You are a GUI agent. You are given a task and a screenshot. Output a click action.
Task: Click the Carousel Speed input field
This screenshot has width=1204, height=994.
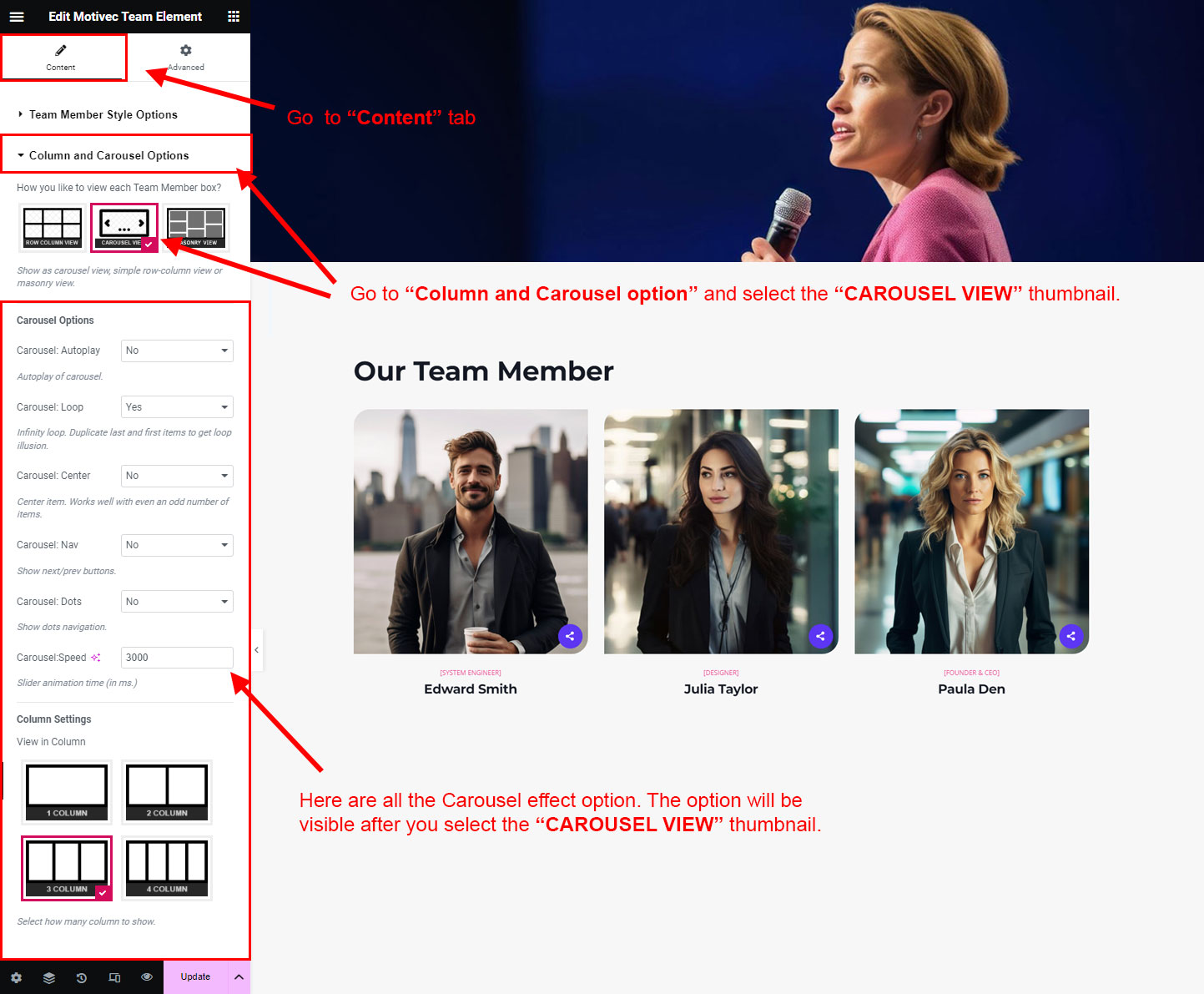click(x=177, y=658)
